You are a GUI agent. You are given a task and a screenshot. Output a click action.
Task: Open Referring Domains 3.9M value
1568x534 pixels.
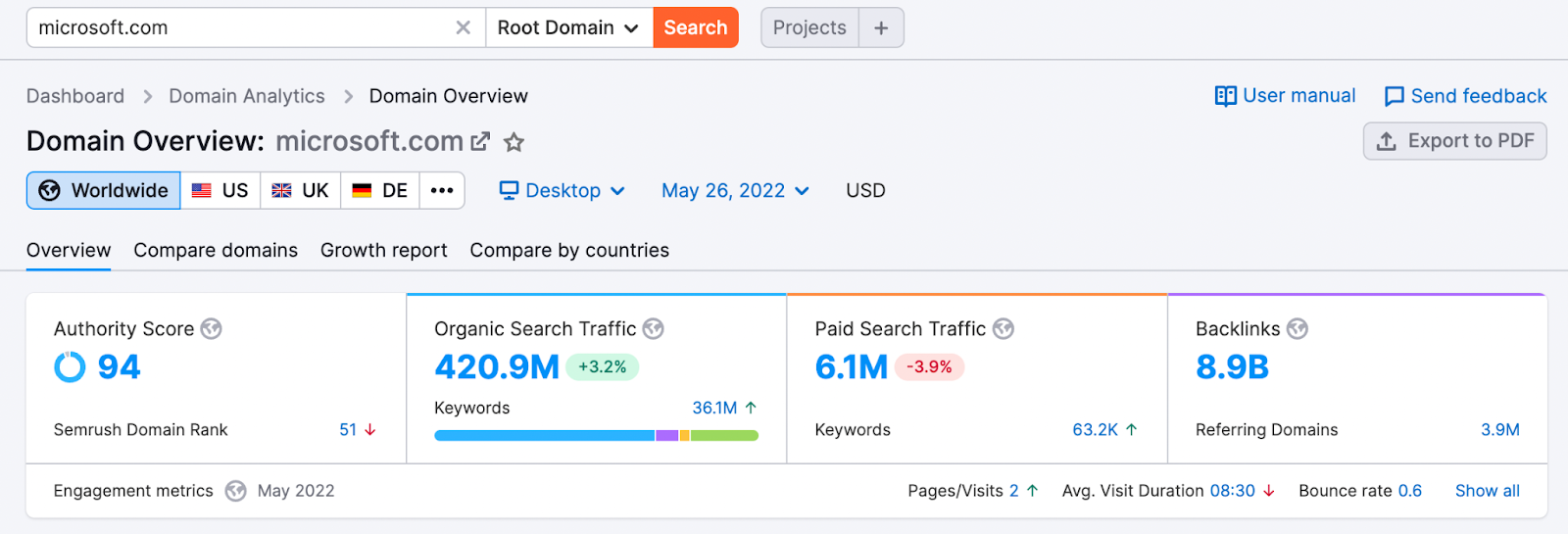1500,429
